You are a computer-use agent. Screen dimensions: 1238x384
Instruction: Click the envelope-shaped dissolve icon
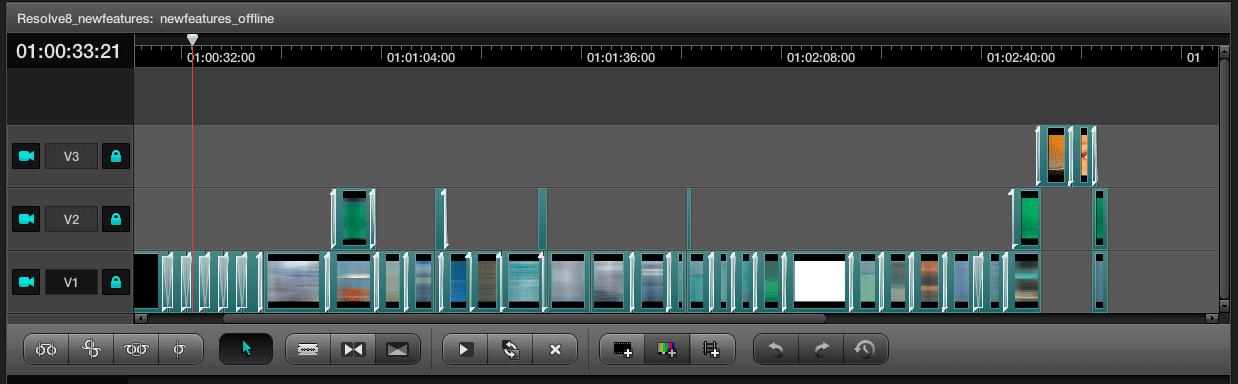tap(397, 349)
